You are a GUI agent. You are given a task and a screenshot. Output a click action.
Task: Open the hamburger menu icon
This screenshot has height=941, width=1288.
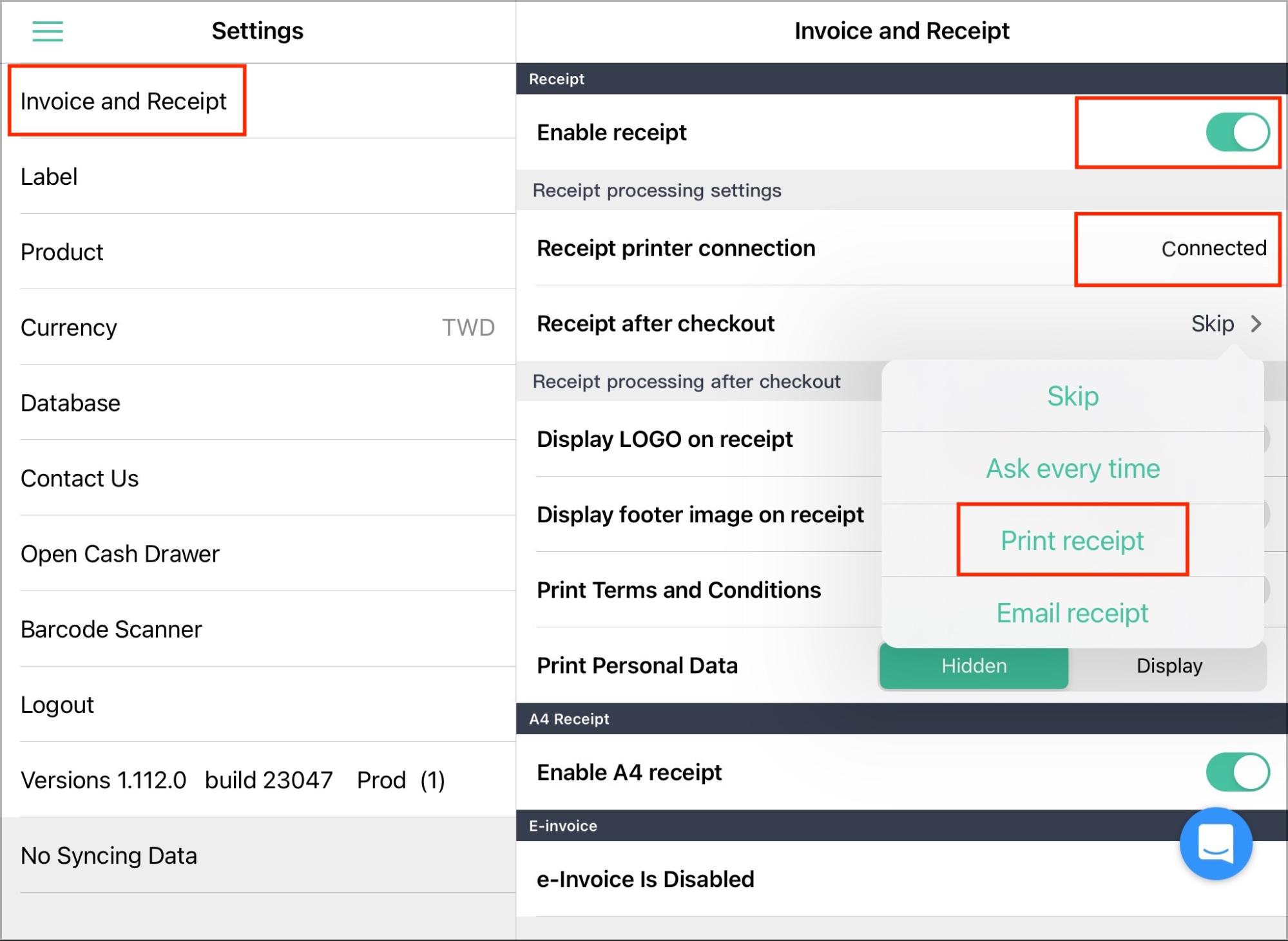pyautogui.click(x=48, y=31)
